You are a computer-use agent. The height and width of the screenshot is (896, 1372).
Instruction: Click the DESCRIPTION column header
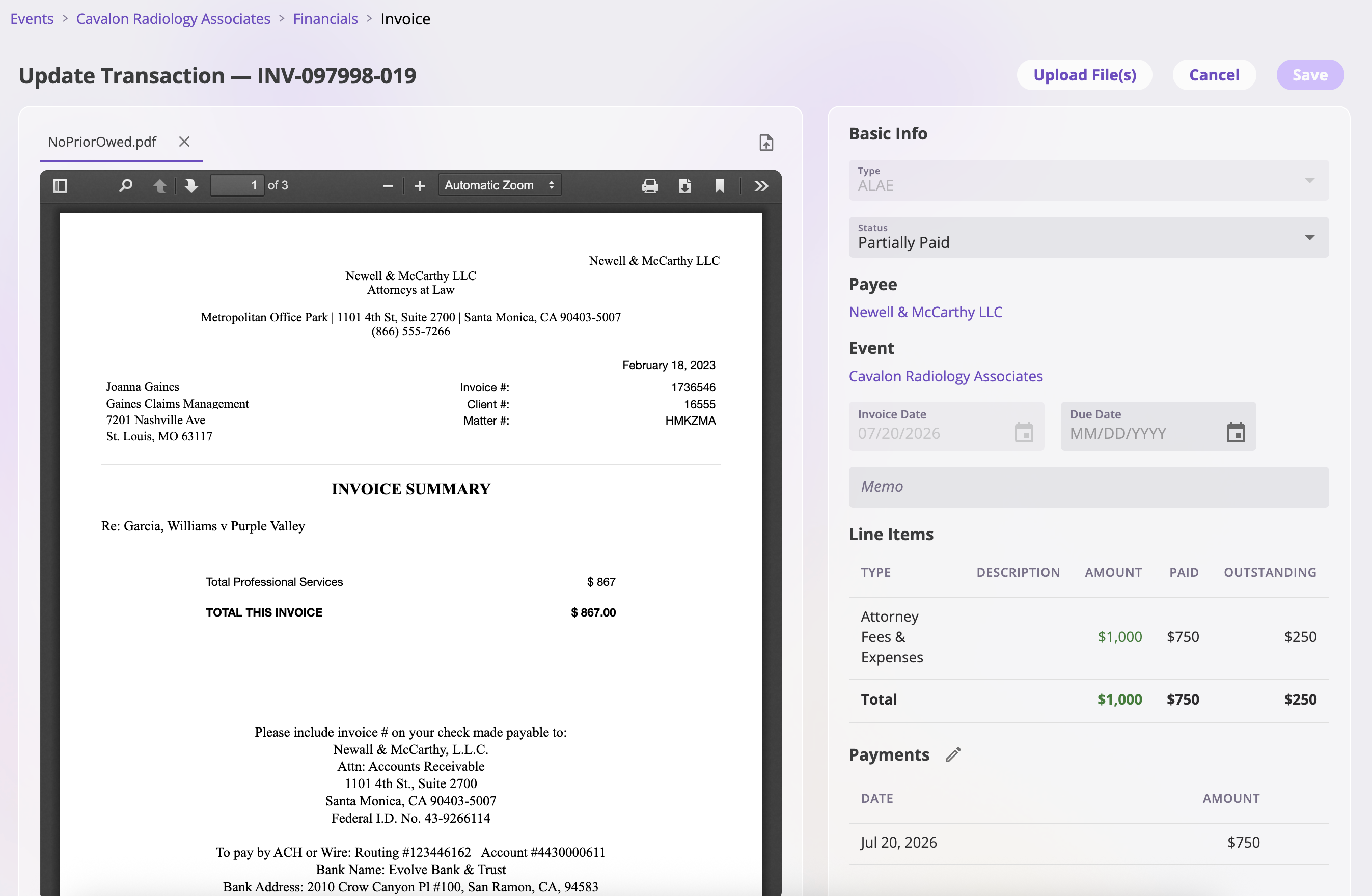1018,572
